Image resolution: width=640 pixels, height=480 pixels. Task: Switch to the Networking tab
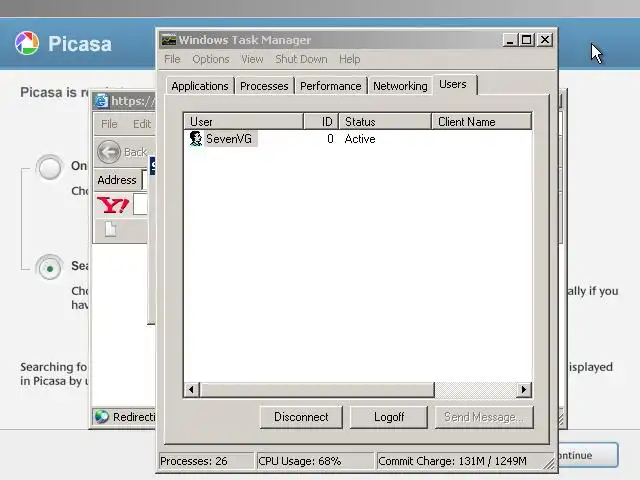(400, 86)
